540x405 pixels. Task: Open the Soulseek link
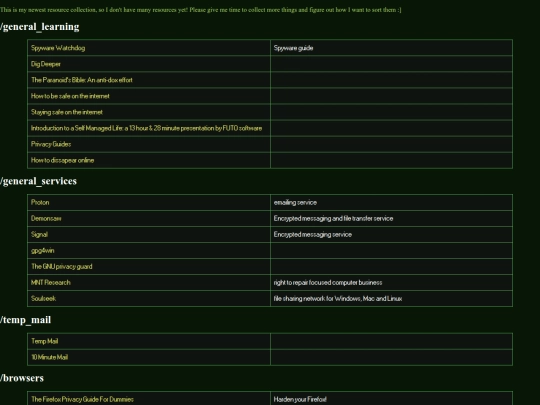[x=43, y=299]
